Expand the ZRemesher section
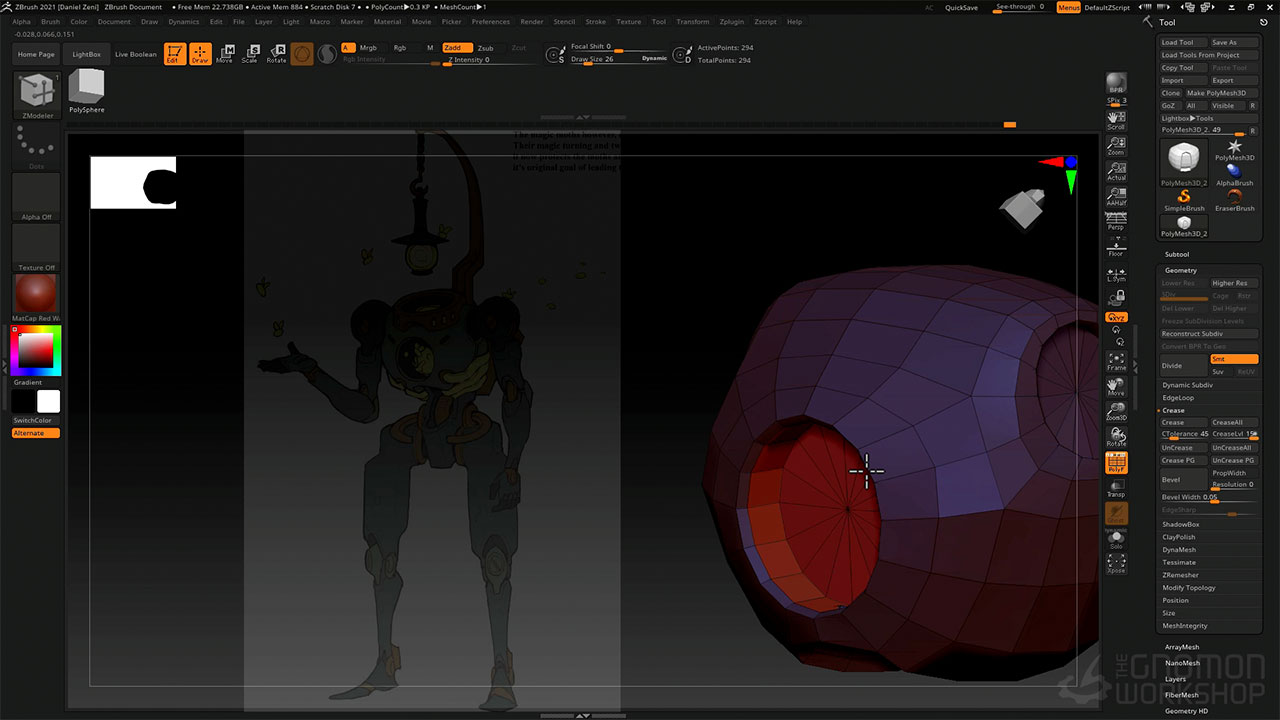This screenshot has height=720, width=1280. point(1180,575)
